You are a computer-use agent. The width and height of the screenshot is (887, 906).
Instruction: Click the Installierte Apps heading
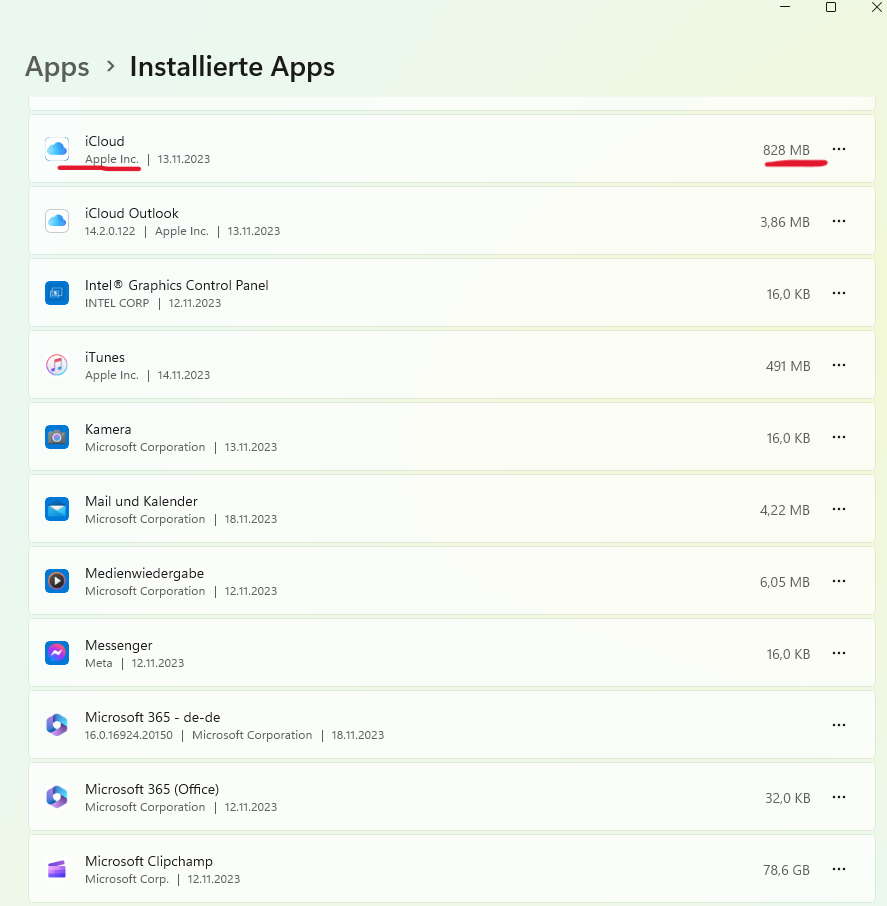pyautogui.click(x=232, y=67)
